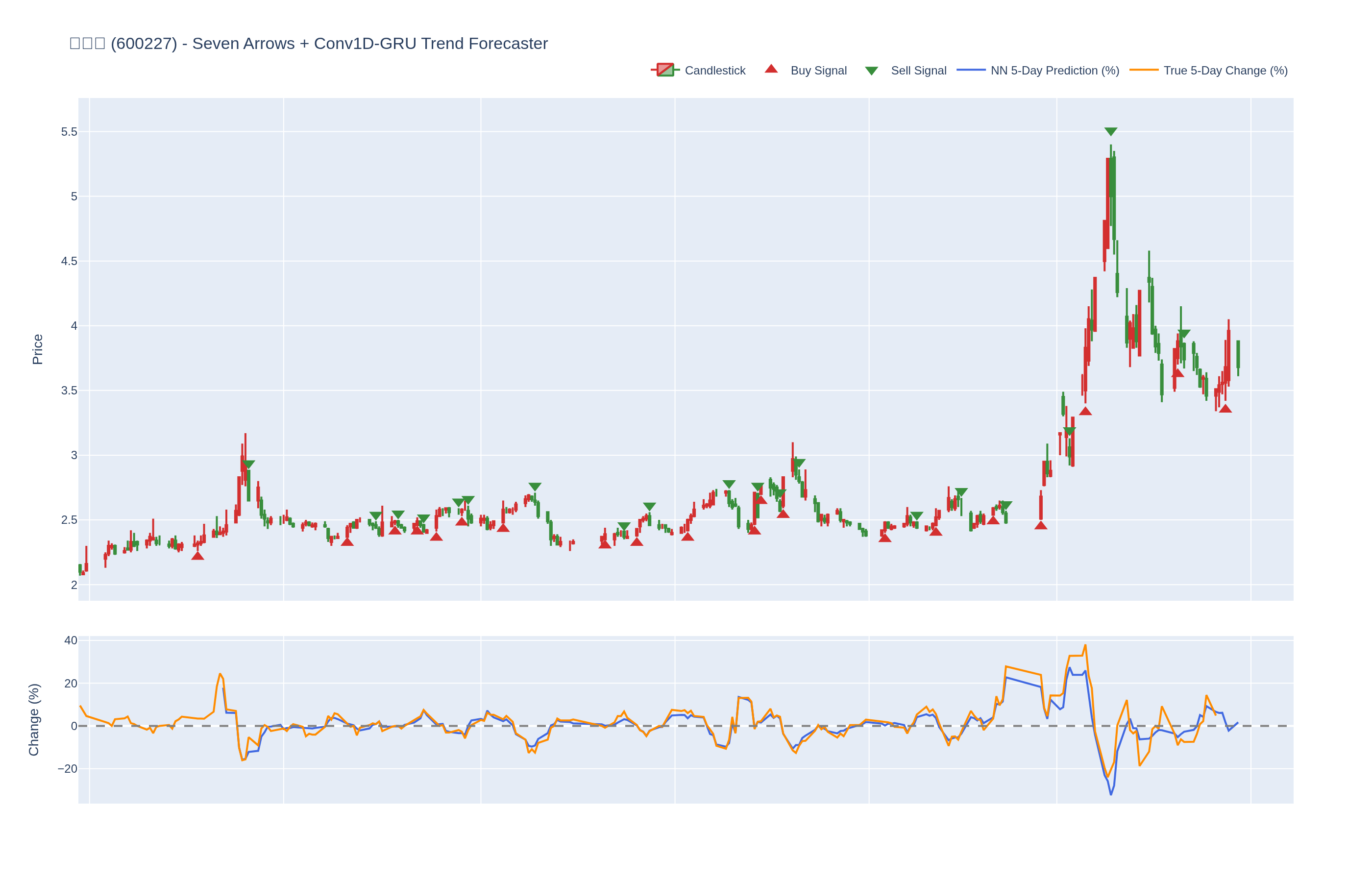Click the orange line swatch in legend

coord(1144,70)
